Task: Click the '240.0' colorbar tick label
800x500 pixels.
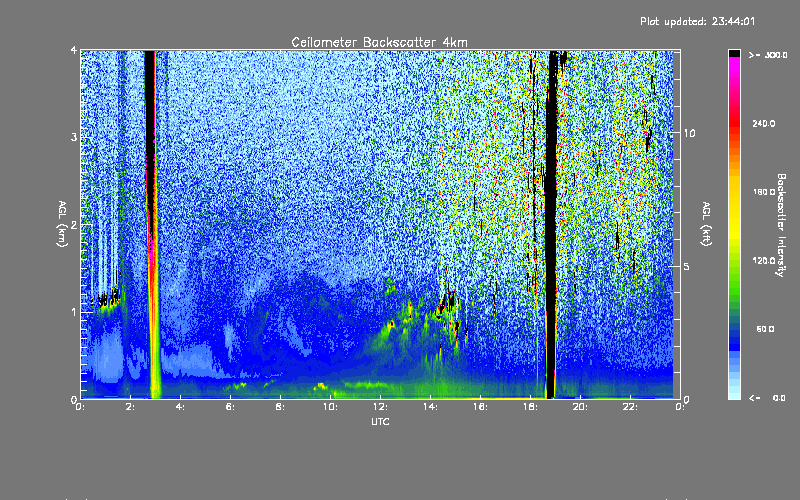Action: [x=764, y=123]
